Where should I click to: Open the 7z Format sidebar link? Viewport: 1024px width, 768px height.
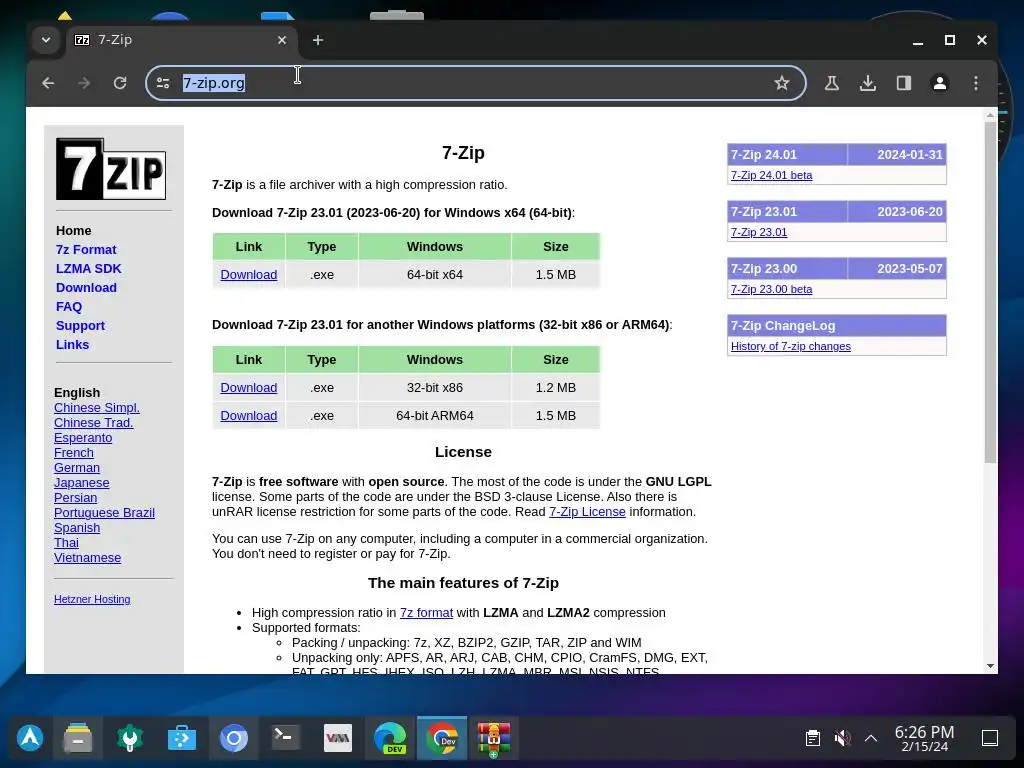(x=86, y=249)
